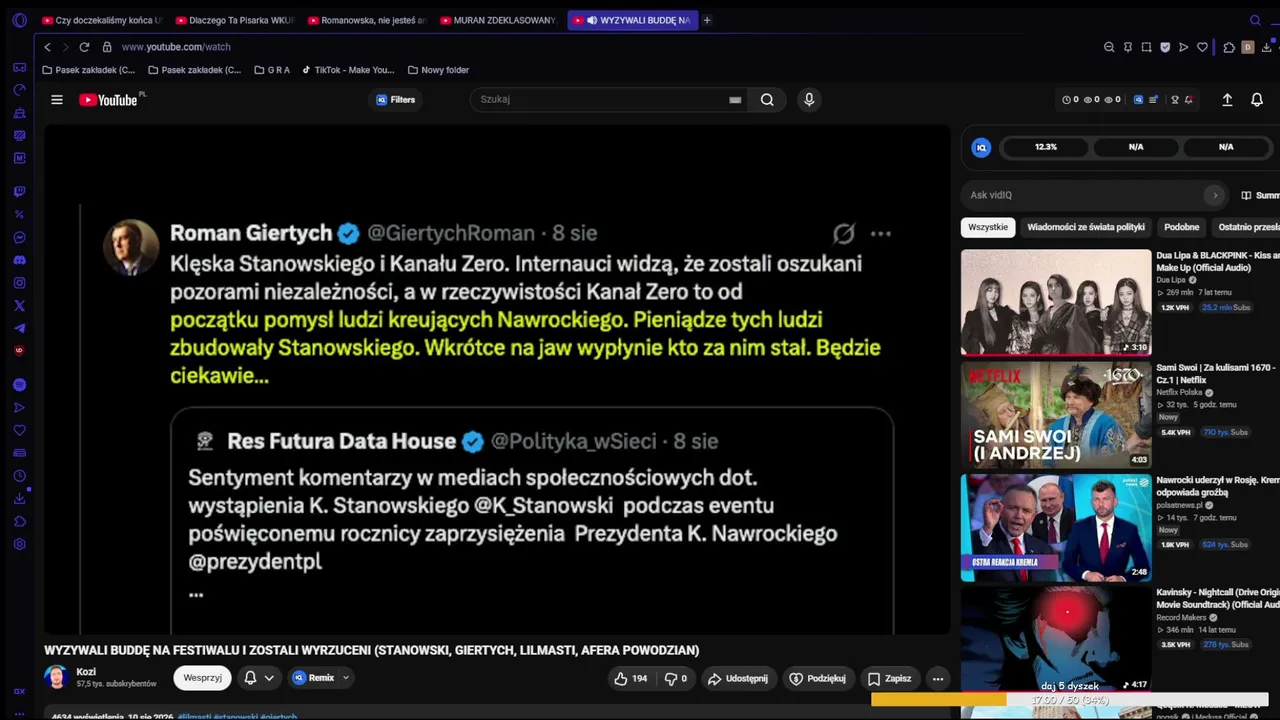Open the YouTube guide hamburger menu
This screenshot has height=720, width=1280.
tap(57, 100)
